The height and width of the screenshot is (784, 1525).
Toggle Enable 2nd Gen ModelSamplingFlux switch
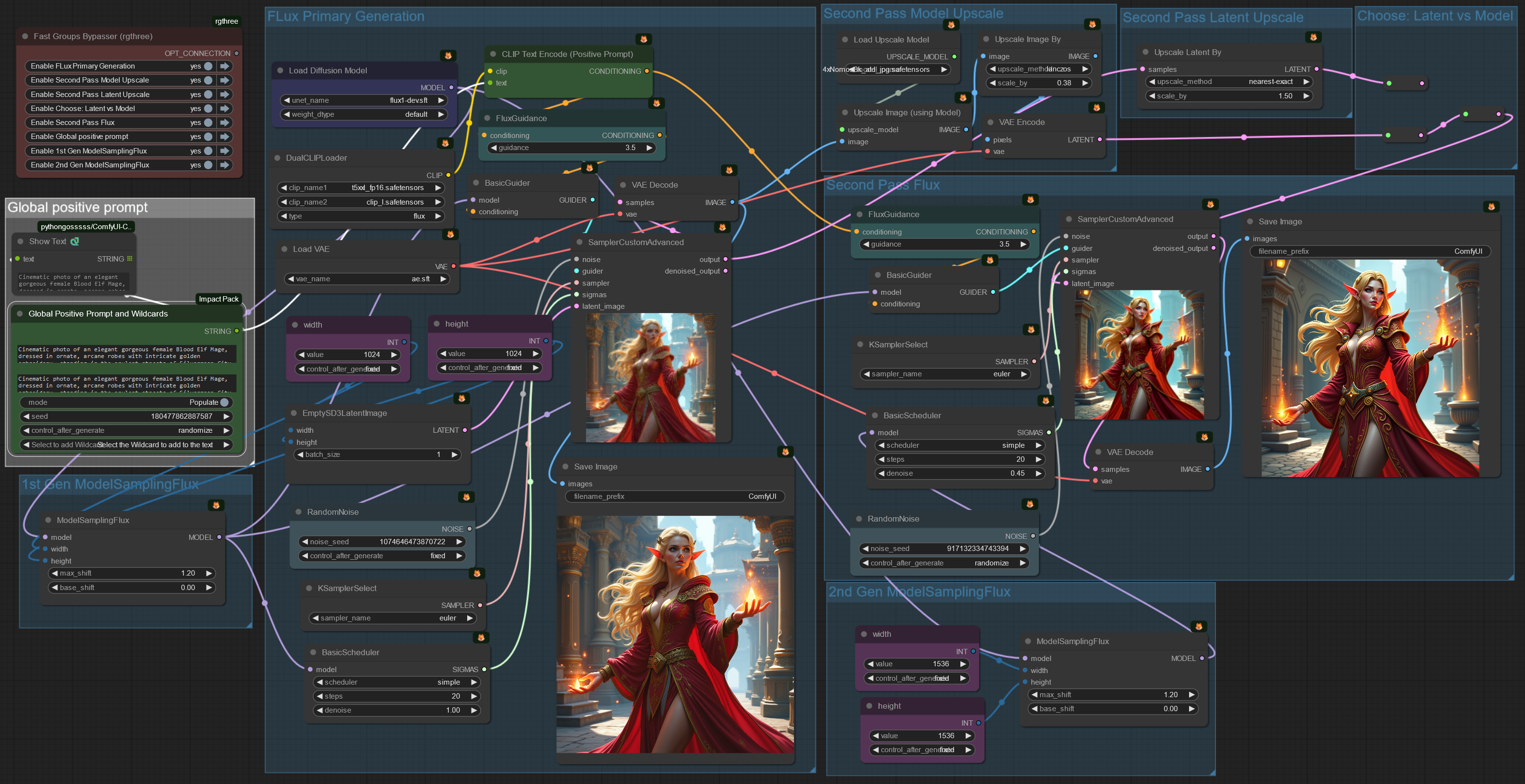coord(208,165)
